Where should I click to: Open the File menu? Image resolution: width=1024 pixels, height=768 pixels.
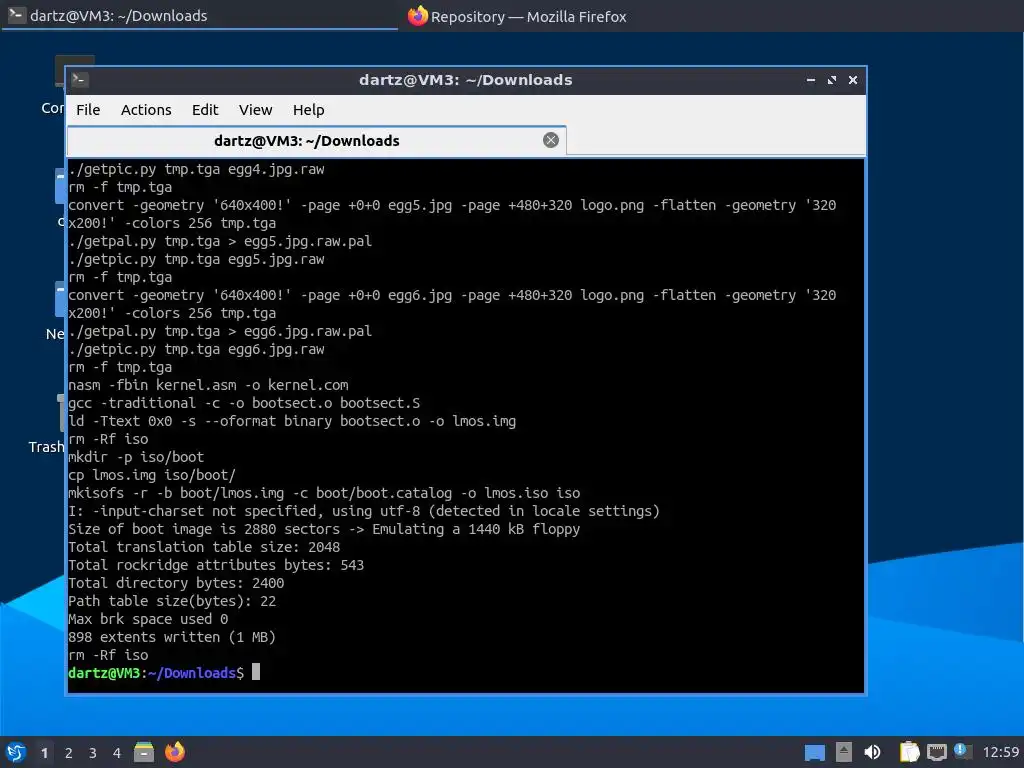point(88,110)
